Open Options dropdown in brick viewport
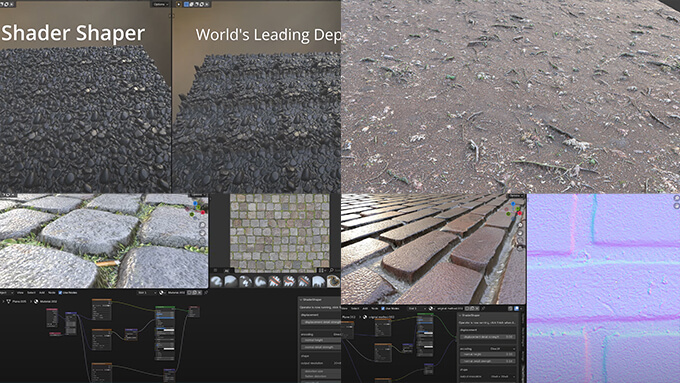This screenshot has height=383, width=680. point(517,196)
